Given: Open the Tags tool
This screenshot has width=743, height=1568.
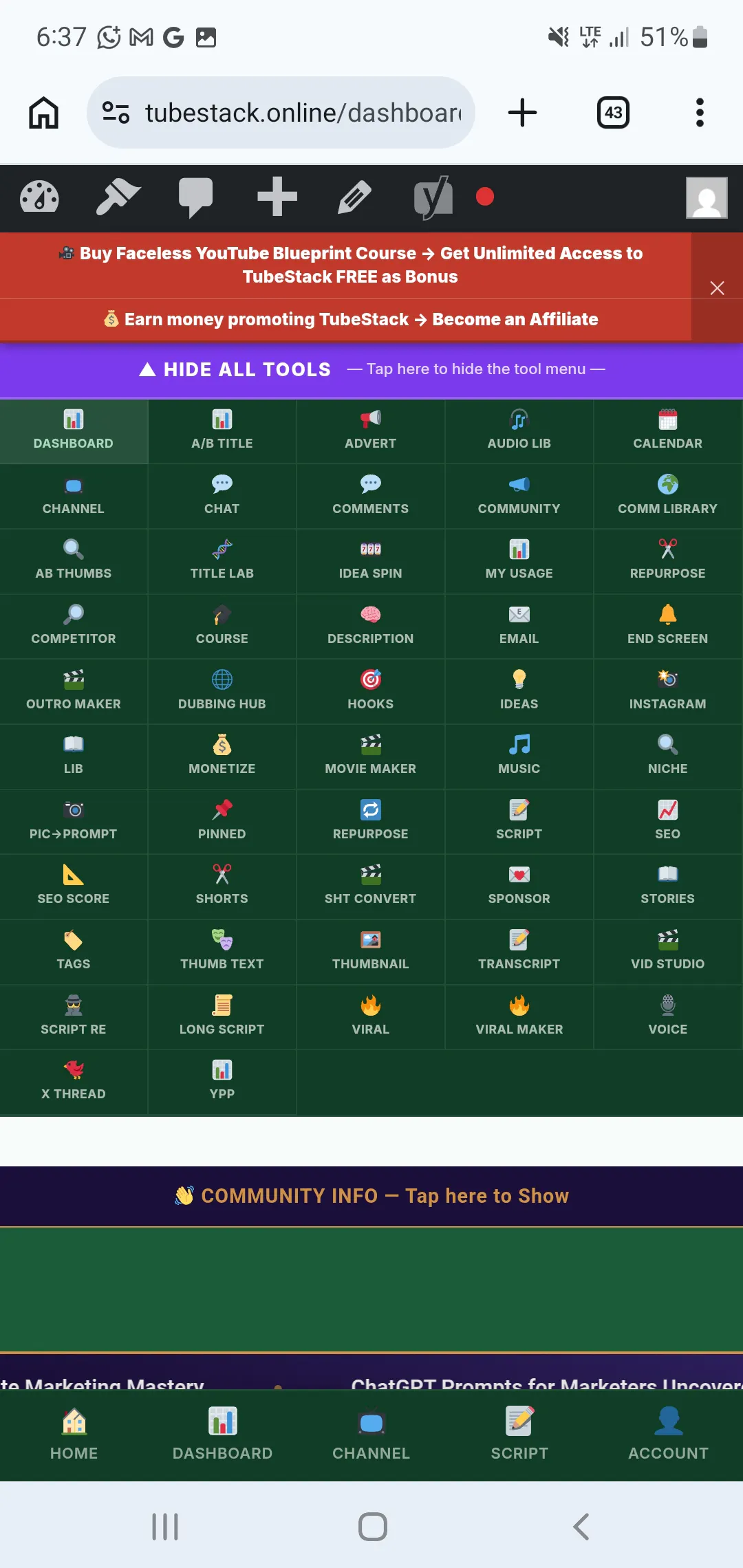Looking at the screenshot, I should pos(74,952).
